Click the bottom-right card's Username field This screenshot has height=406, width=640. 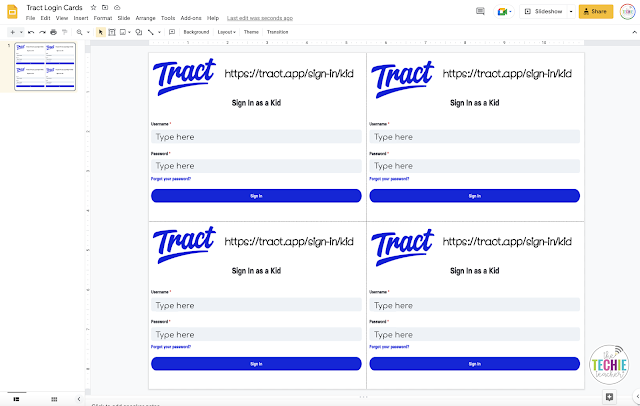[x=474, y=305]
